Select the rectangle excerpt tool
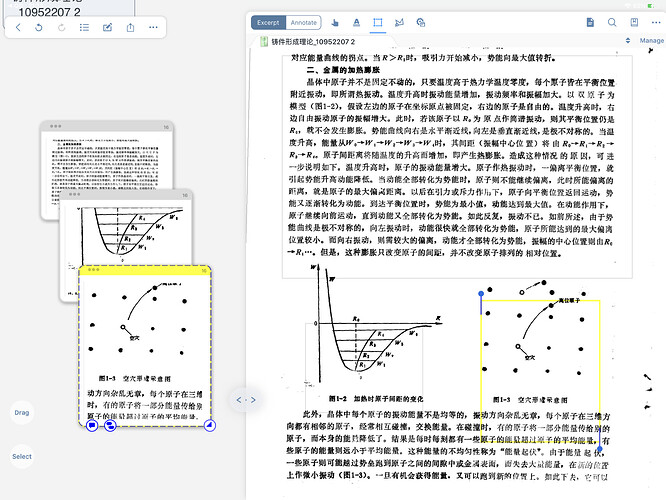The height and width of the screenshot is (500, 666). [x=378, y=23]
